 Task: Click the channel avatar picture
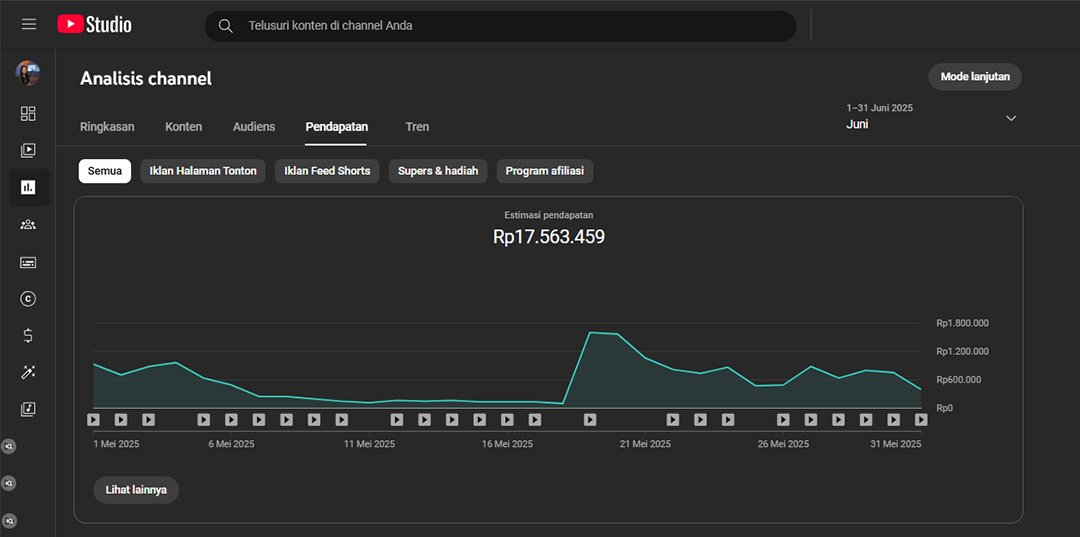(x=28, y=73)
